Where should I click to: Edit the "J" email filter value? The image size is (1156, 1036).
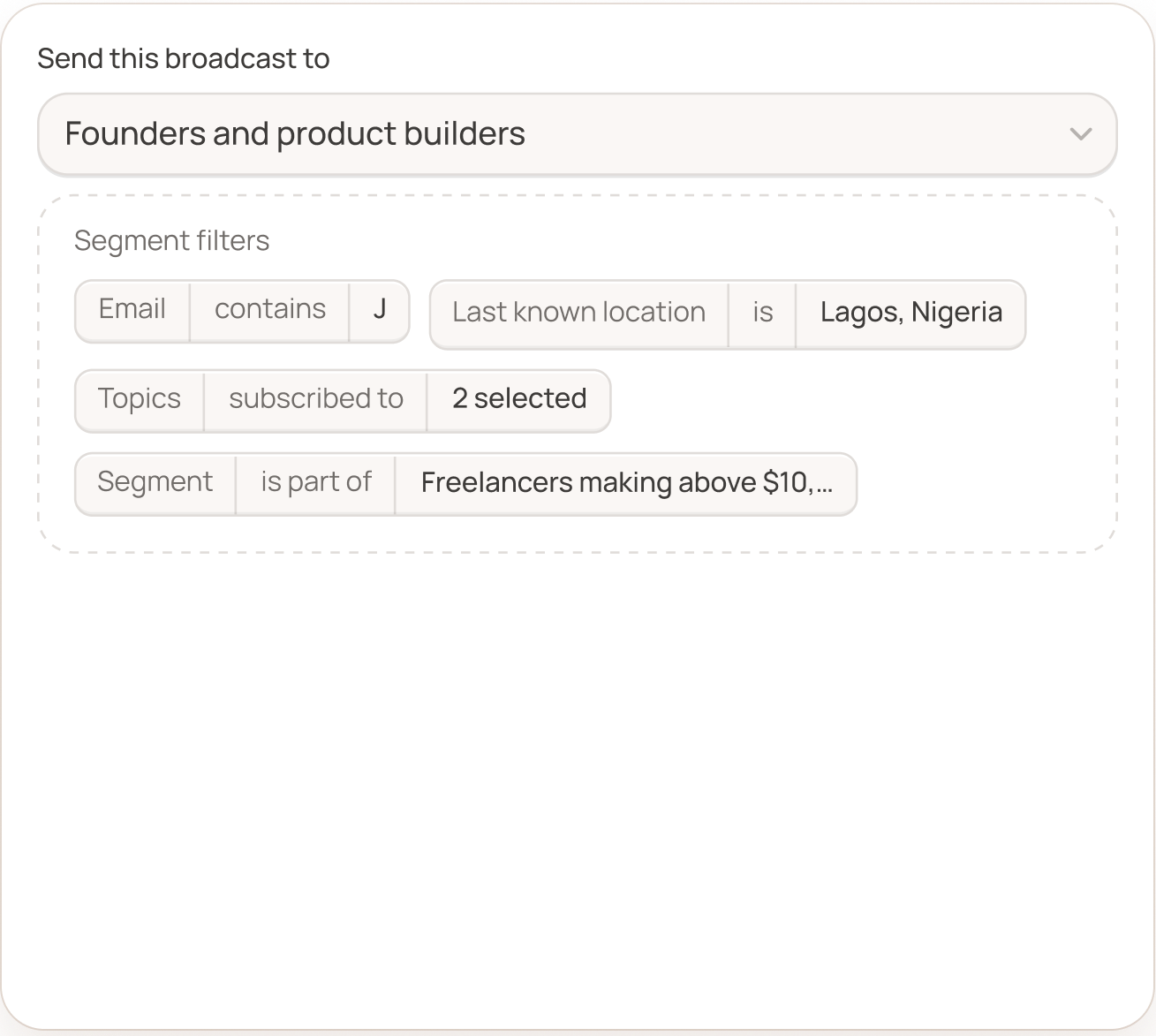tap(380, 309)
